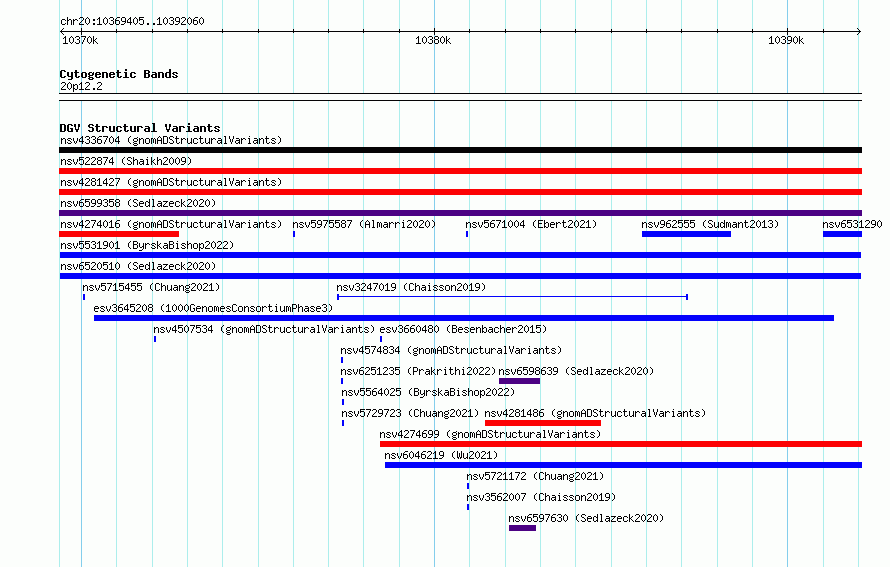The image size is (890, 567).
Task: Select the purple nsv6598639 variant bar
Action: (519, 381)
